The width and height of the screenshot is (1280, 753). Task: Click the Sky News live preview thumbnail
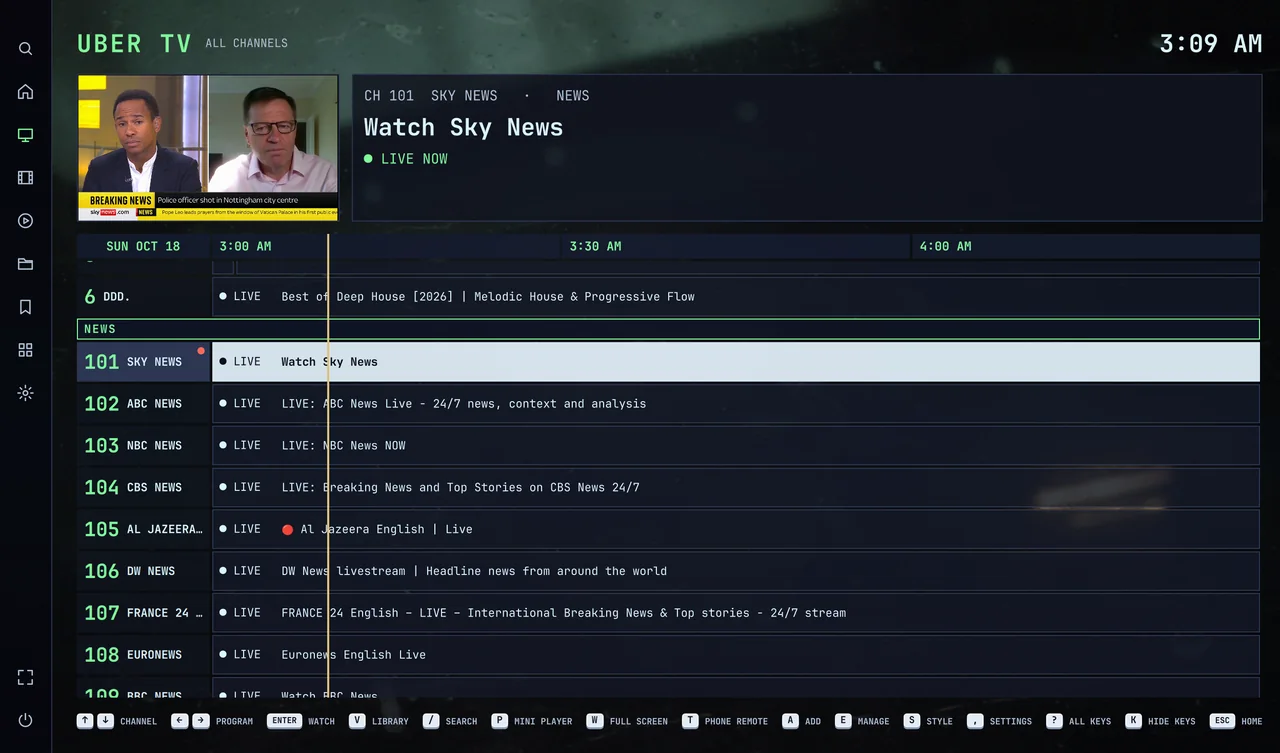[208, 148]
